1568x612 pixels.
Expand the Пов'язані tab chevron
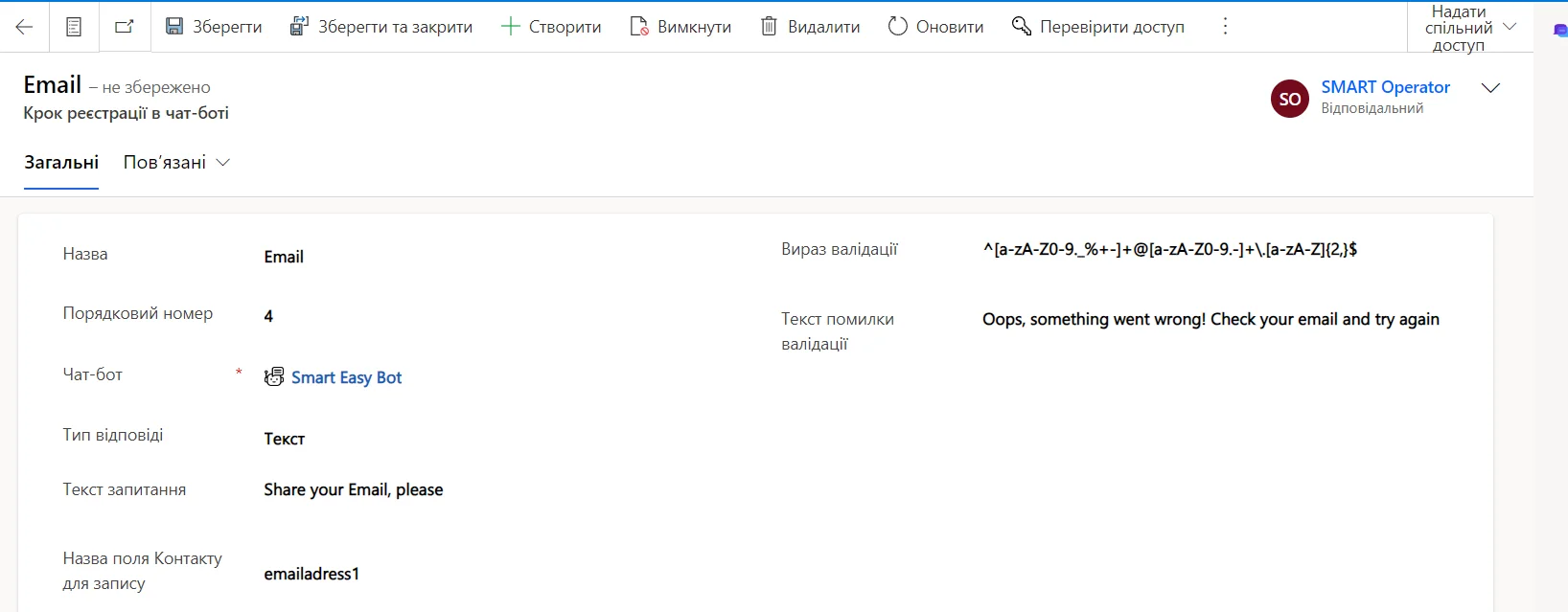coord(223,163)
